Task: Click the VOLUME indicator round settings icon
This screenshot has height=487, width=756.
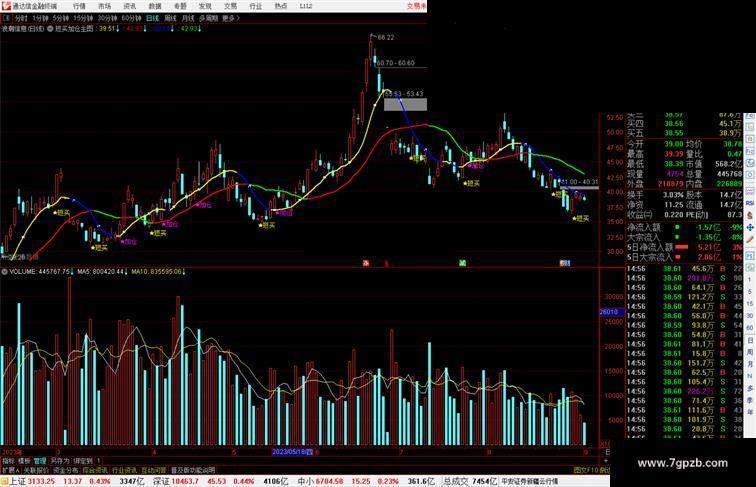Action: tap(4, 272)
